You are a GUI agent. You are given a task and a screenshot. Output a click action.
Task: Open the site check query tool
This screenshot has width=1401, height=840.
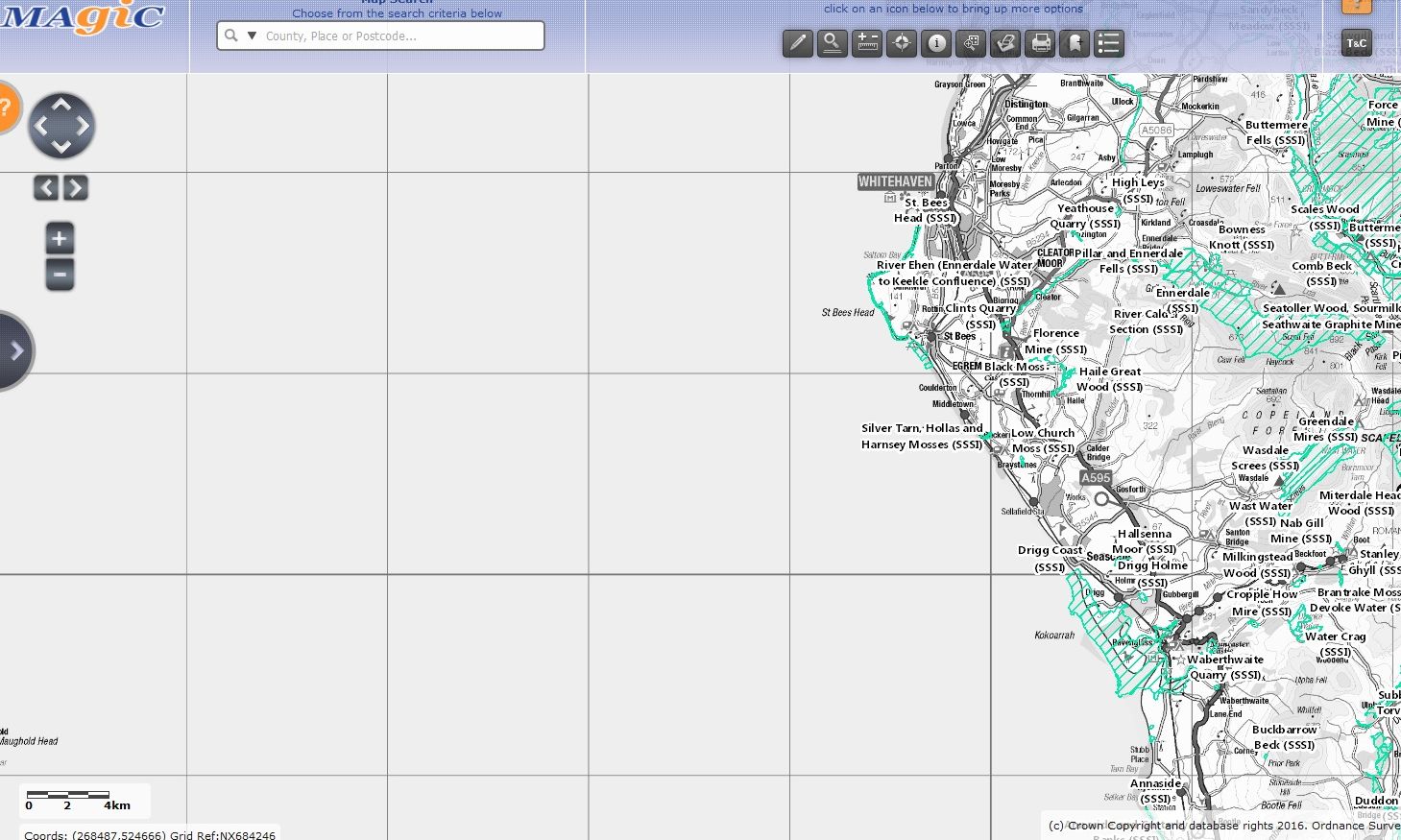point(971,43)
